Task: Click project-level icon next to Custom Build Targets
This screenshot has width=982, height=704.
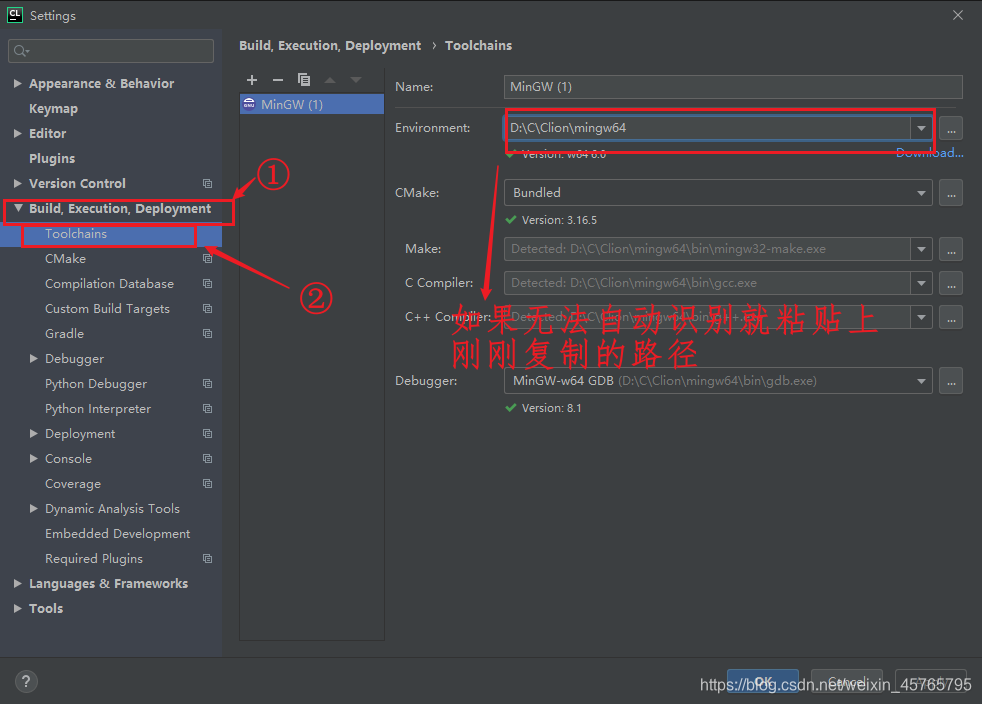Action: (x=207, y=309)
